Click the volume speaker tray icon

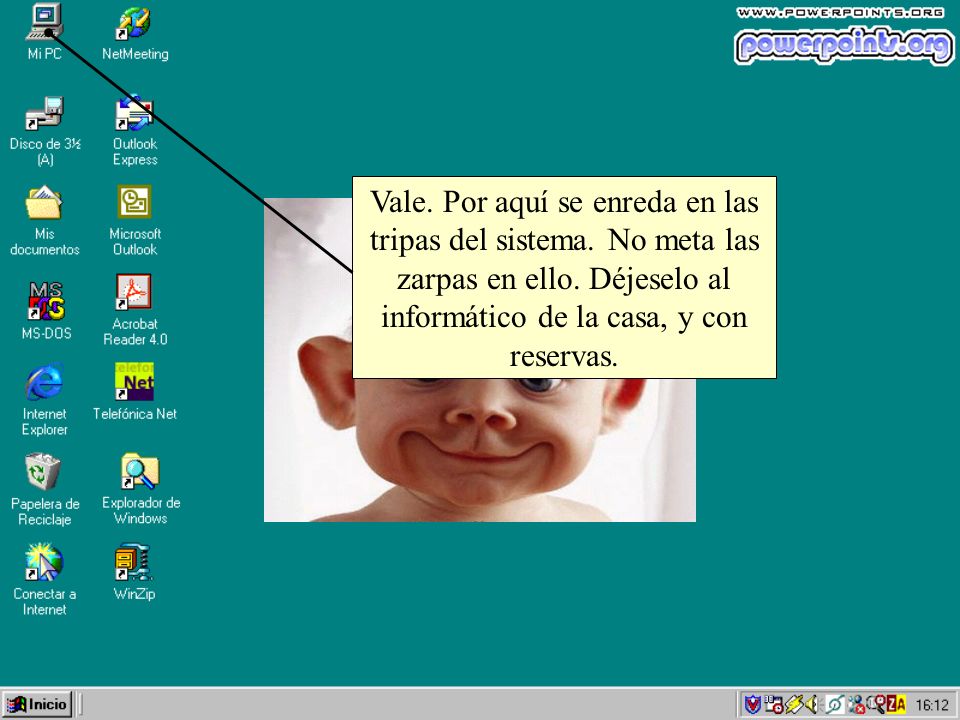[811, 704]
